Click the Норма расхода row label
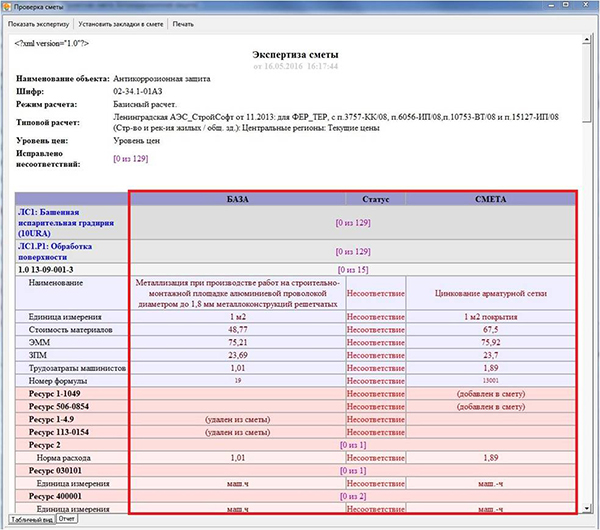The height and width of the screenshot is (530, 600). (64, 458)
